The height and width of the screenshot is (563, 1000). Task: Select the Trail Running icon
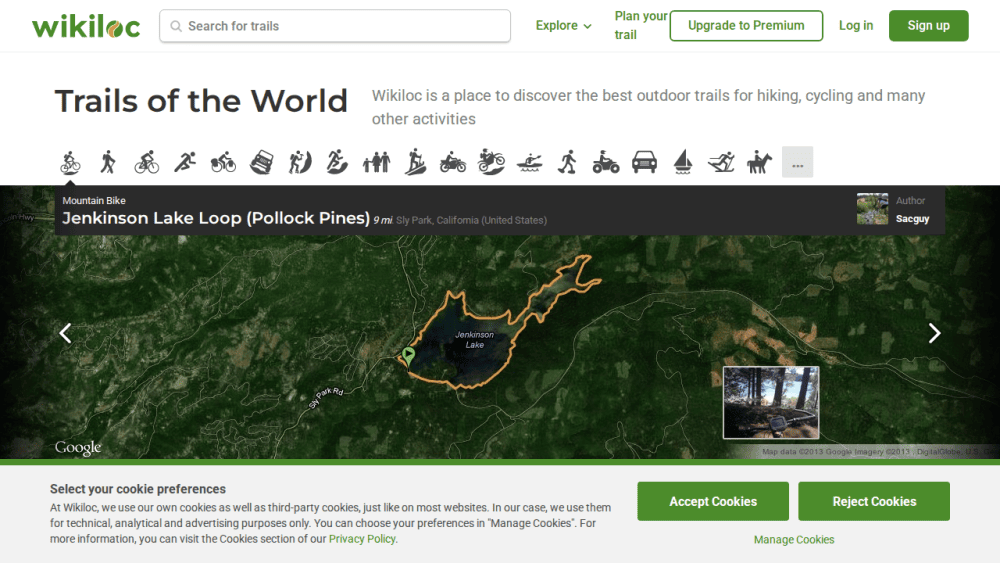click(x=337, y=162)
